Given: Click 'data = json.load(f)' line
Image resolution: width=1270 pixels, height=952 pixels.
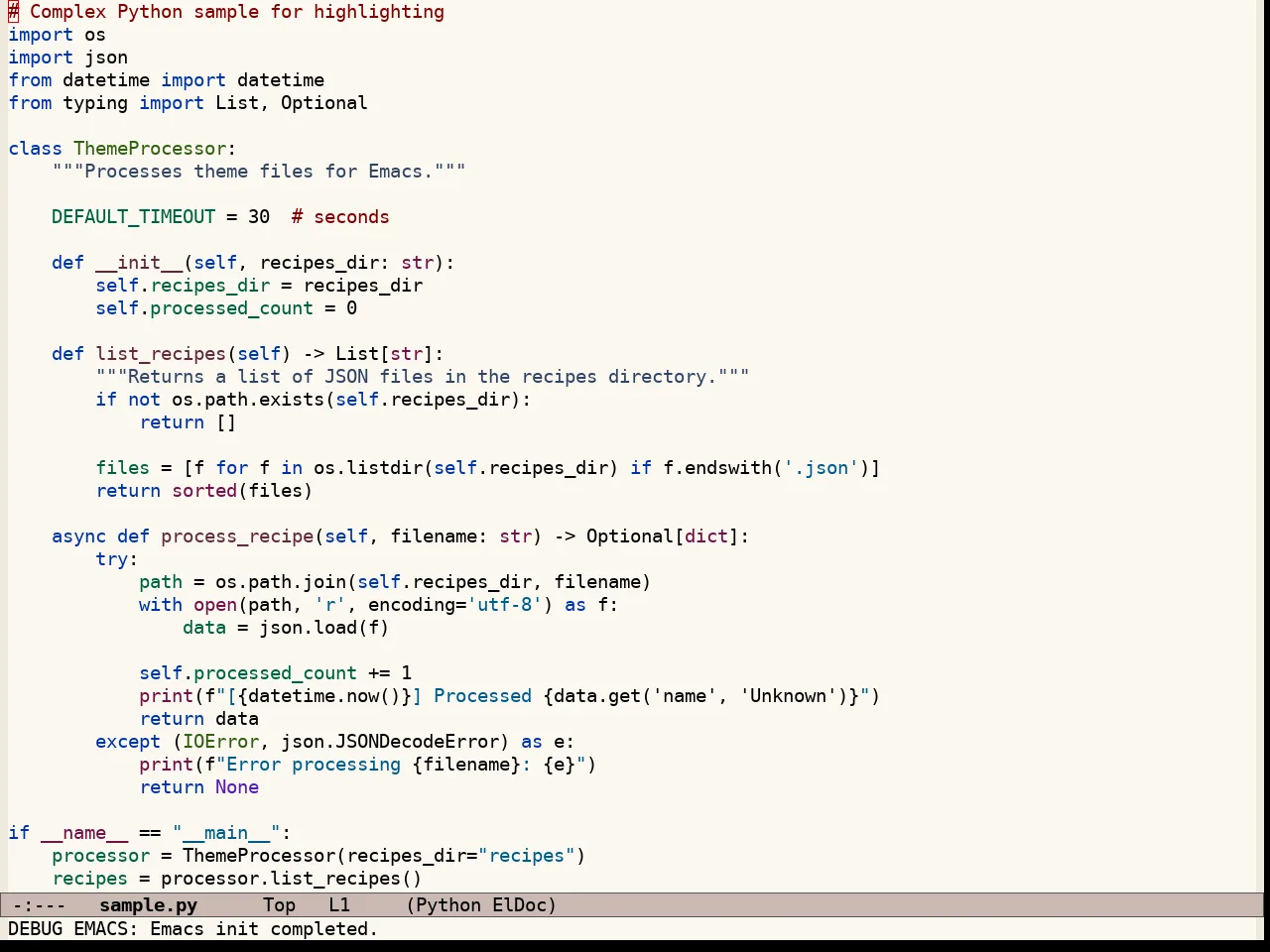Looking at the screenshot, I should pyautogui.click(x=286, y=628).
